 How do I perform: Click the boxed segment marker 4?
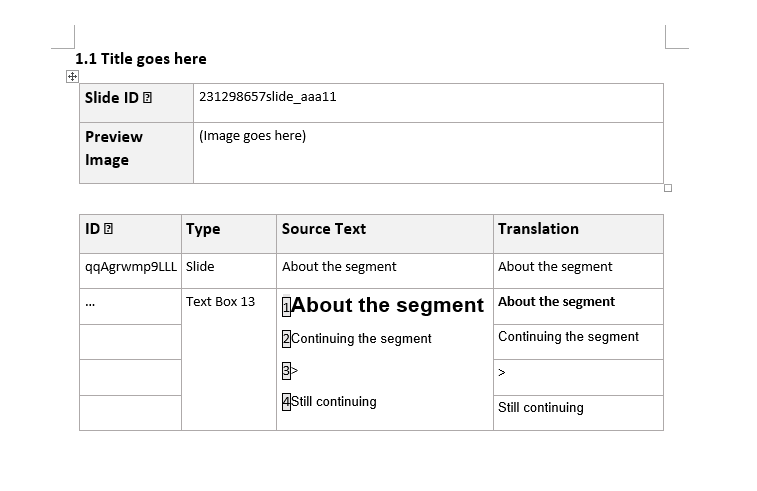point(286,402)
